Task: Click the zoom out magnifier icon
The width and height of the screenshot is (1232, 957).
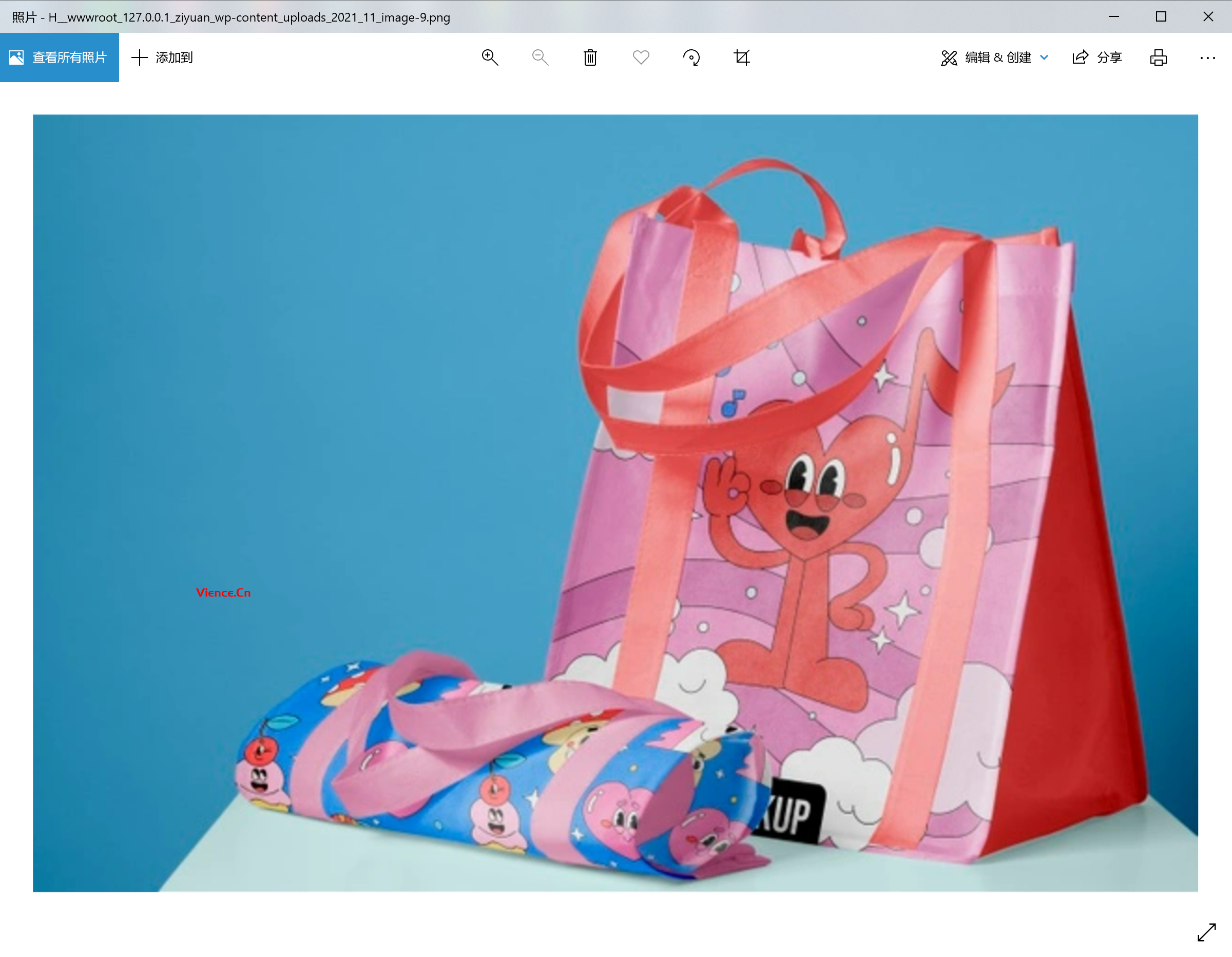Action: coord(540,58)
